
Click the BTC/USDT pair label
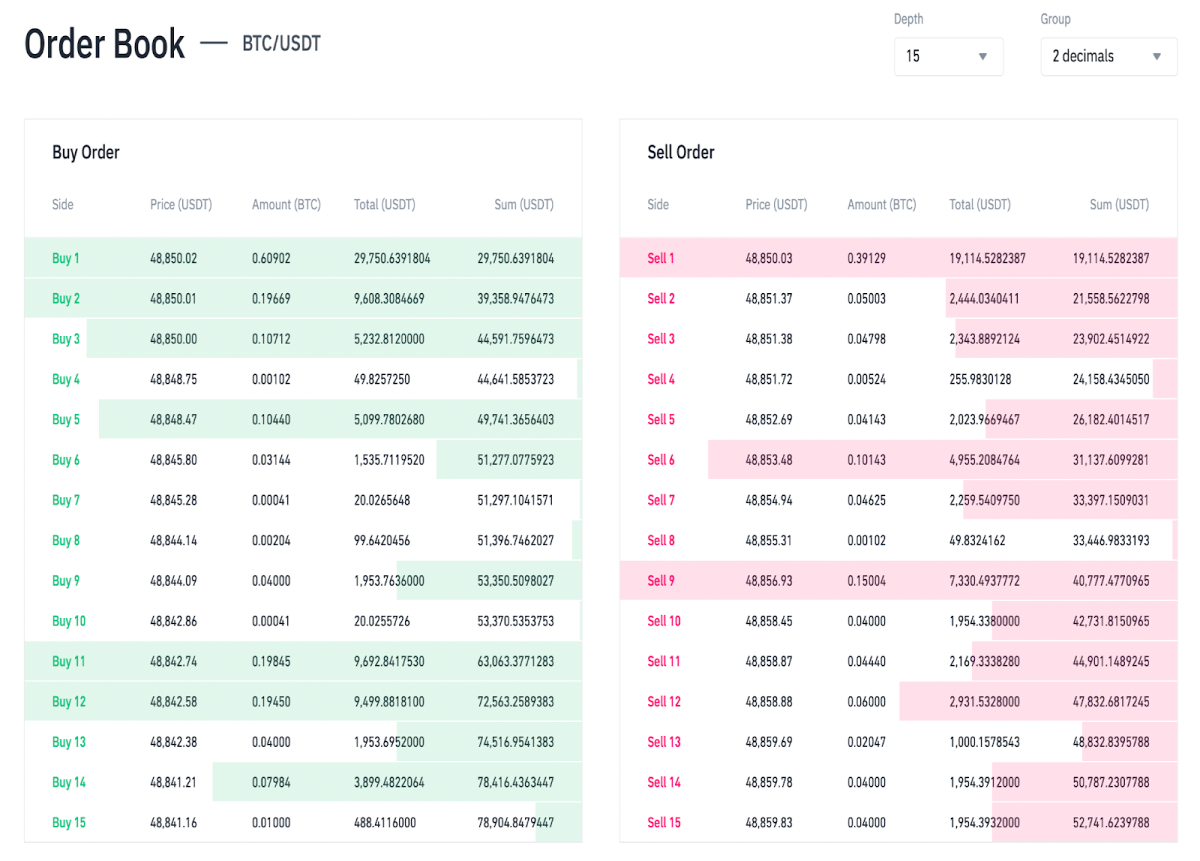[281, 44]
